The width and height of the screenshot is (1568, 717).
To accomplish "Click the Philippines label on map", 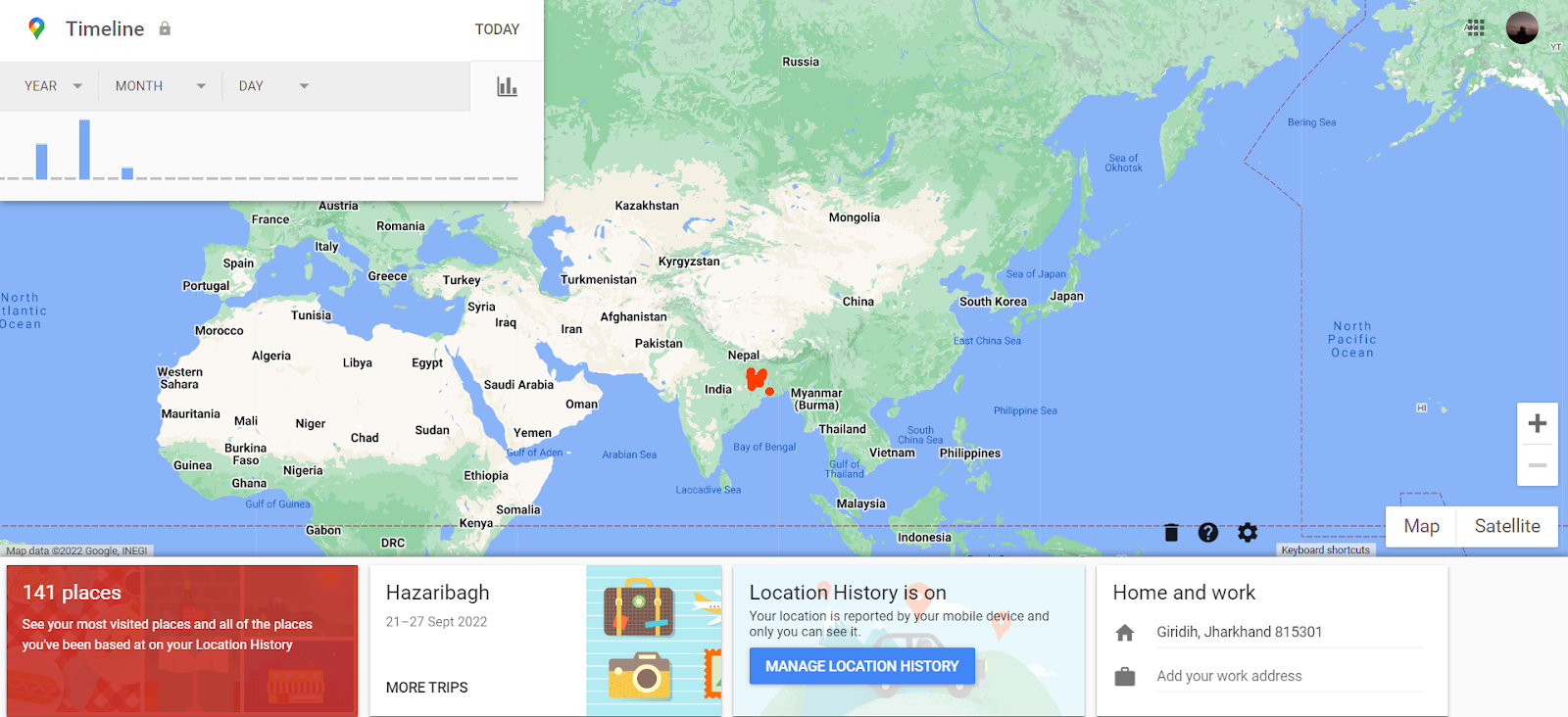I will [970, 454].
